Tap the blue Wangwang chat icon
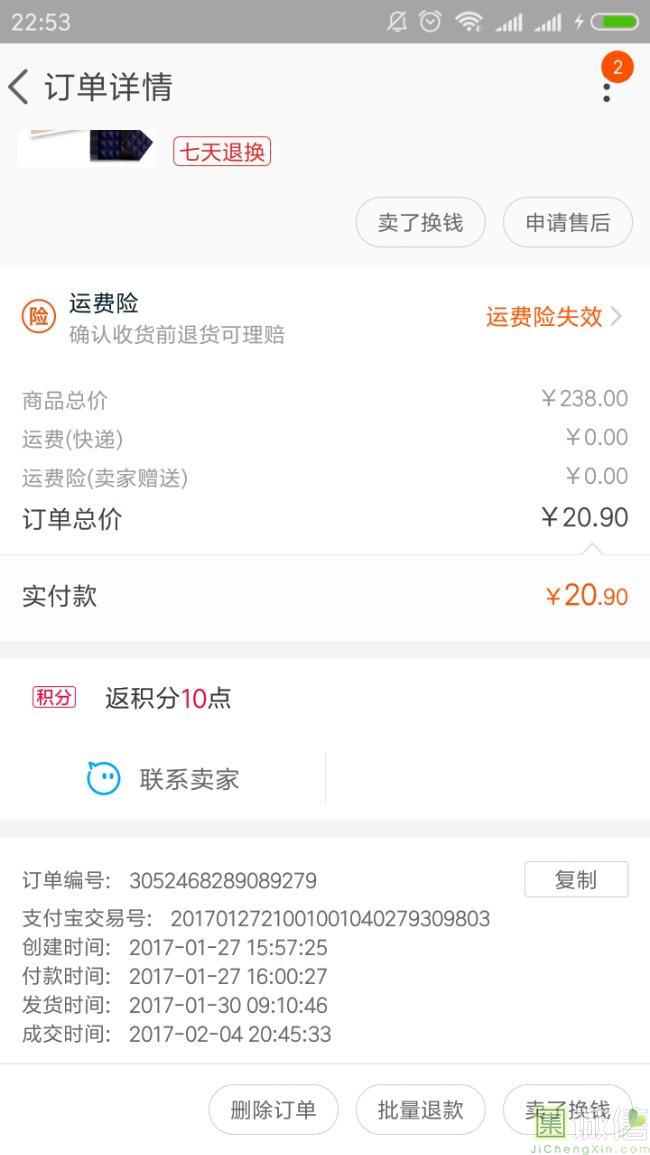The width and height of the screenshot is (650, 1155). [x=103, y=779]
